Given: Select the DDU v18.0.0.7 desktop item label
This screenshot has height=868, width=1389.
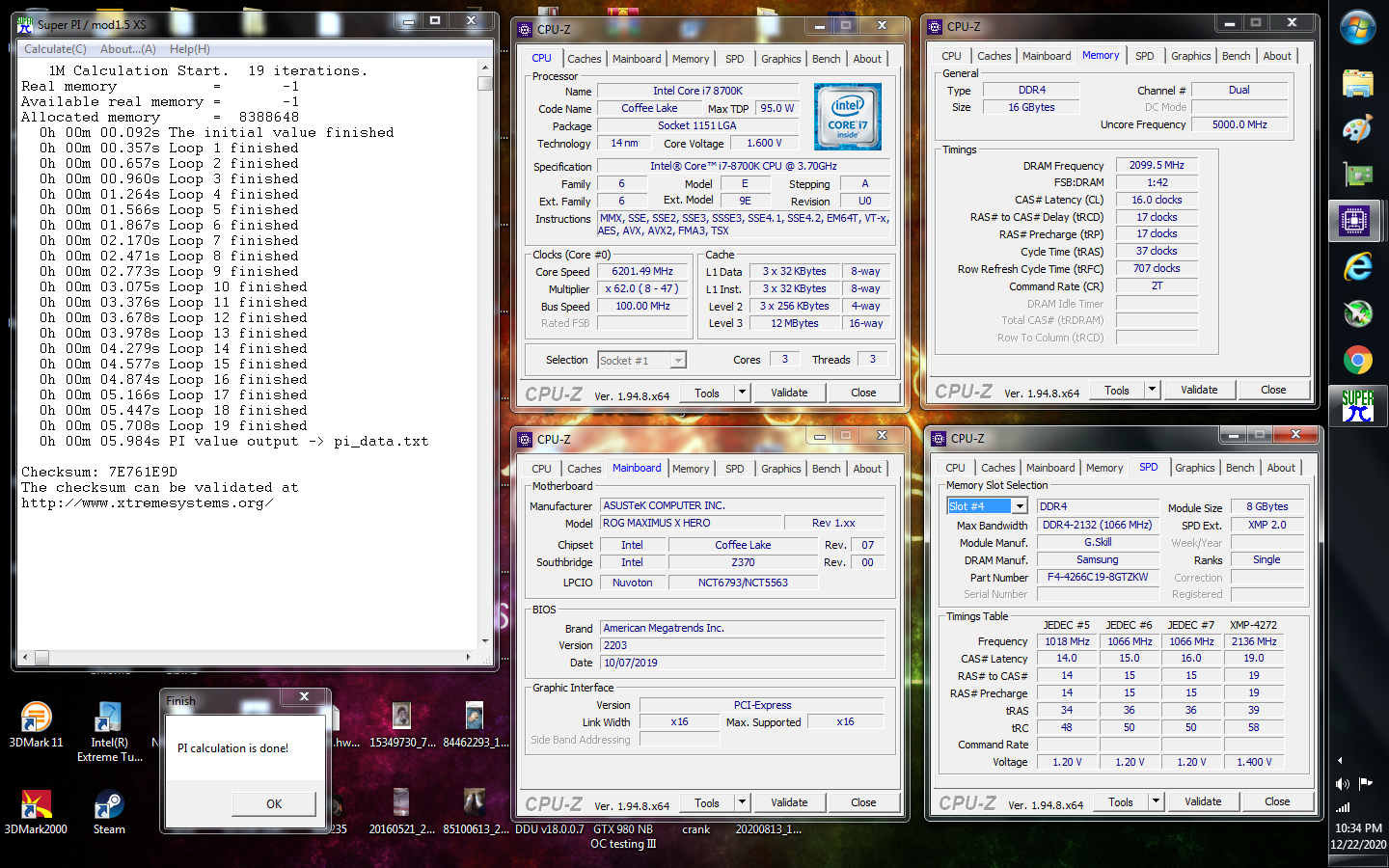Looking at the screenshot, I should 550,829.
